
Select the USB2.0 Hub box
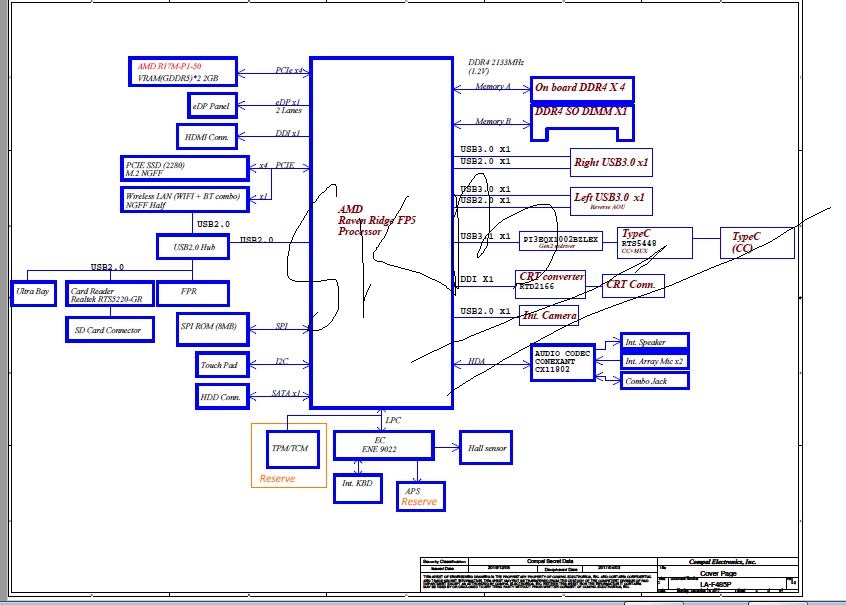(x=193, y=247)
